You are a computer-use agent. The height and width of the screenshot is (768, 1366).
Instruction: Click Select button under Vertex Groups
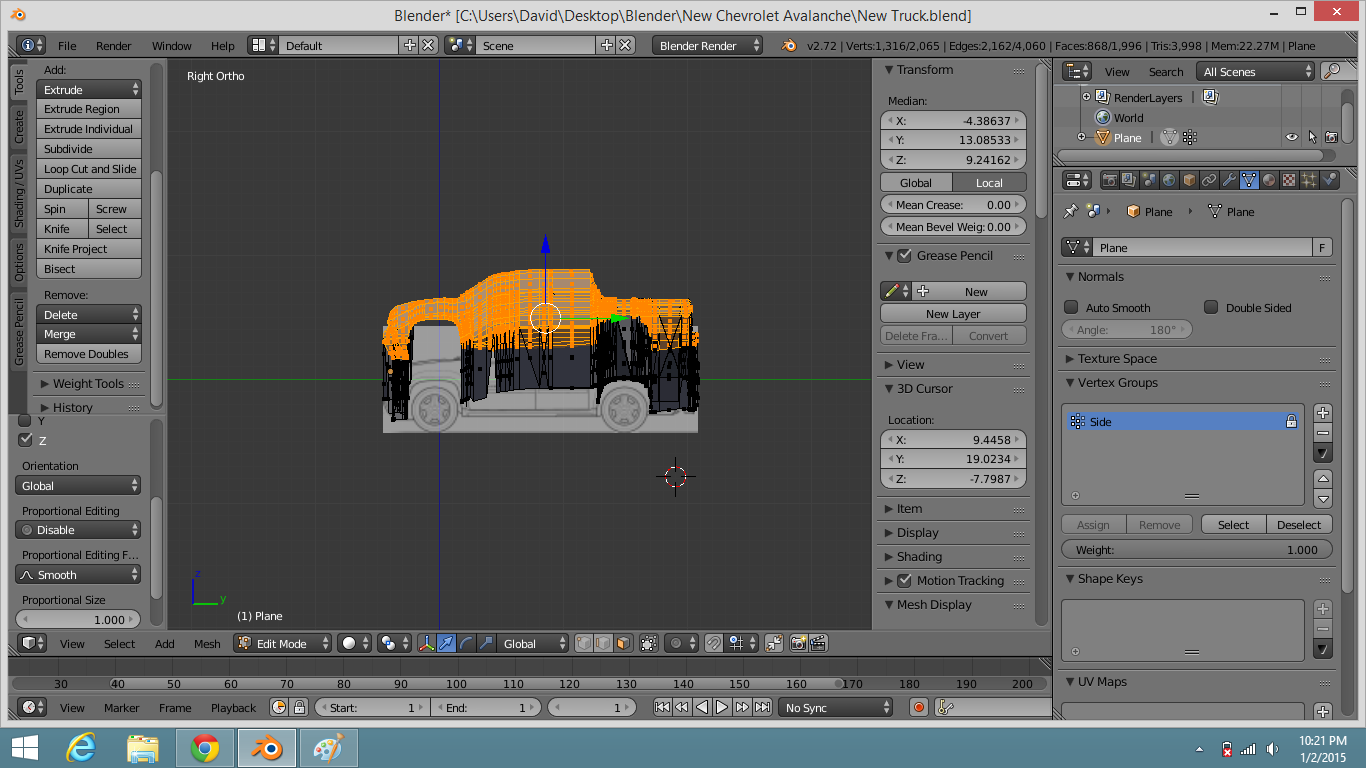1233,524
